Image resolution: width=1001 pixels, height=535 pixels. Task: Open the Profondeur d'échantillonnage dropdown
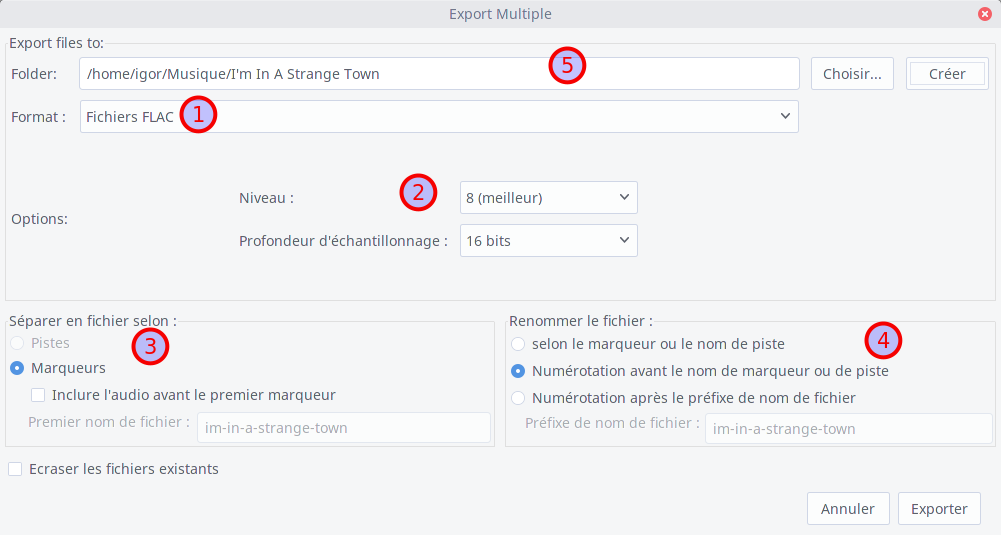[548, 241]
